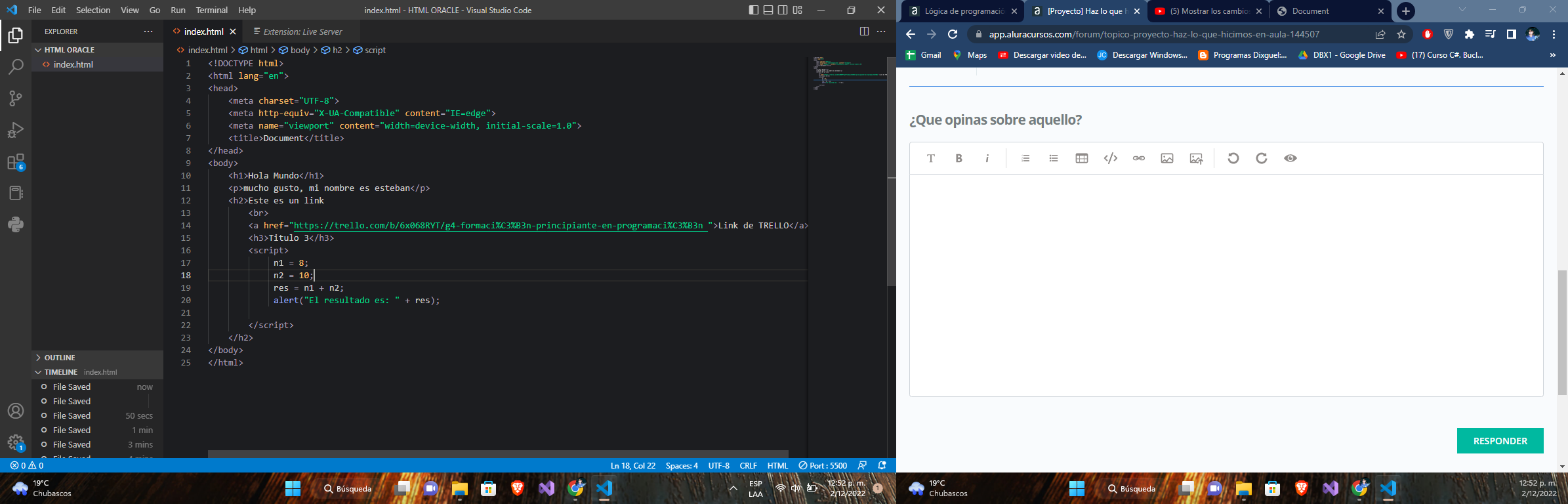The image size is (1568, 504).
Task: Click the RESPONDER button
Action: [1500, 441]
